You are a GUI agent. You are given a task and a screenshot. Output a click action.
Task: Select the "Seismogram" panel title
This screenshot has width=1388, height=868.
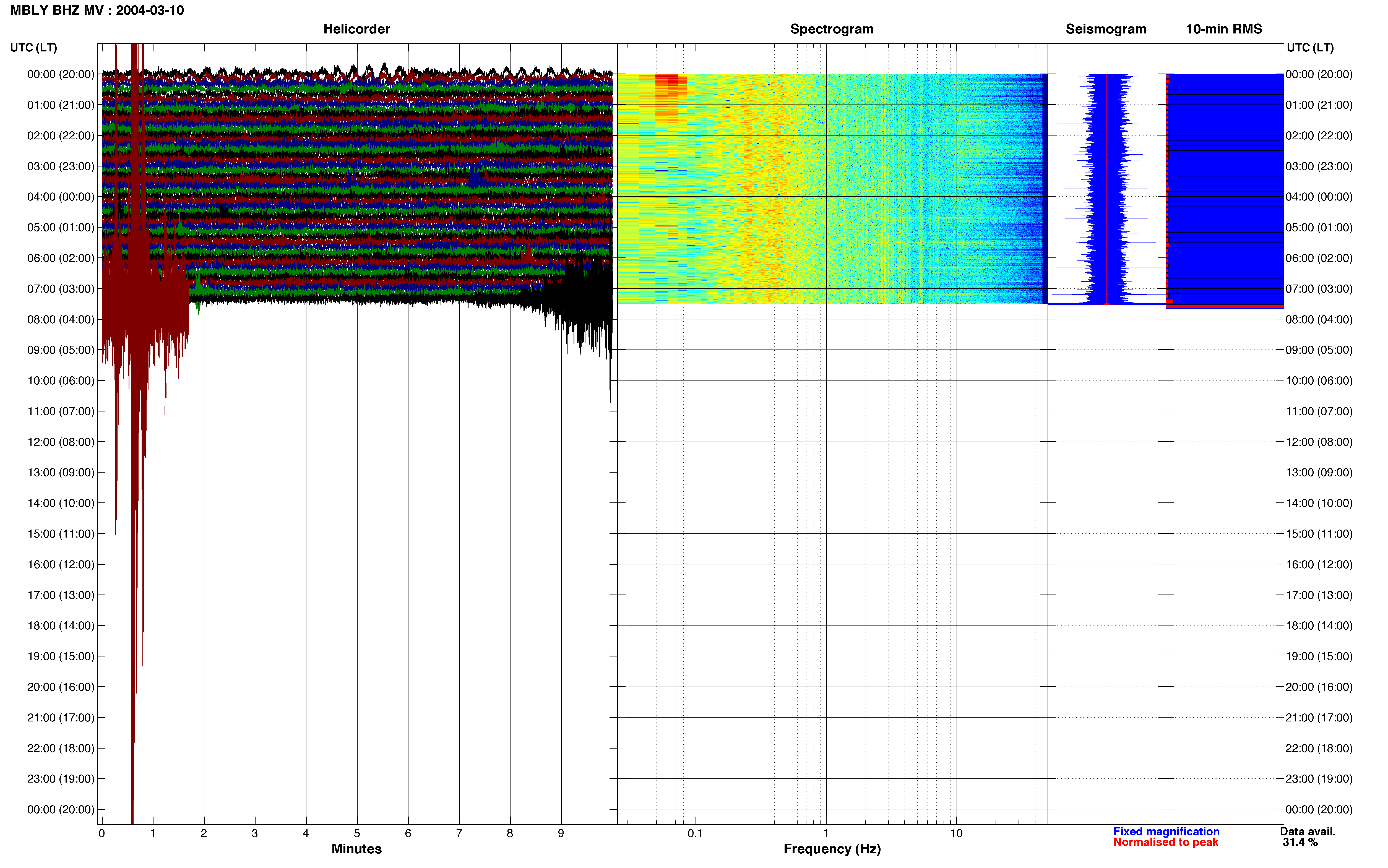[1106, 29]
